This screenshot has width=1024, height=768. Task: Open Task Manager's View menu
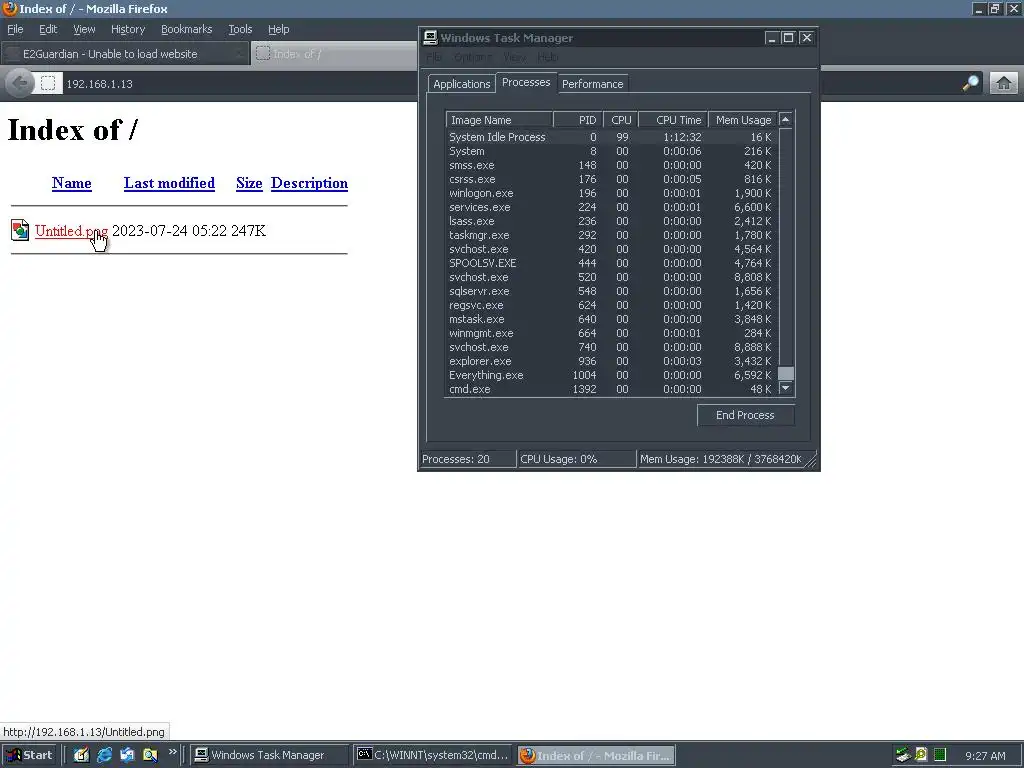[x=514, y=57]
